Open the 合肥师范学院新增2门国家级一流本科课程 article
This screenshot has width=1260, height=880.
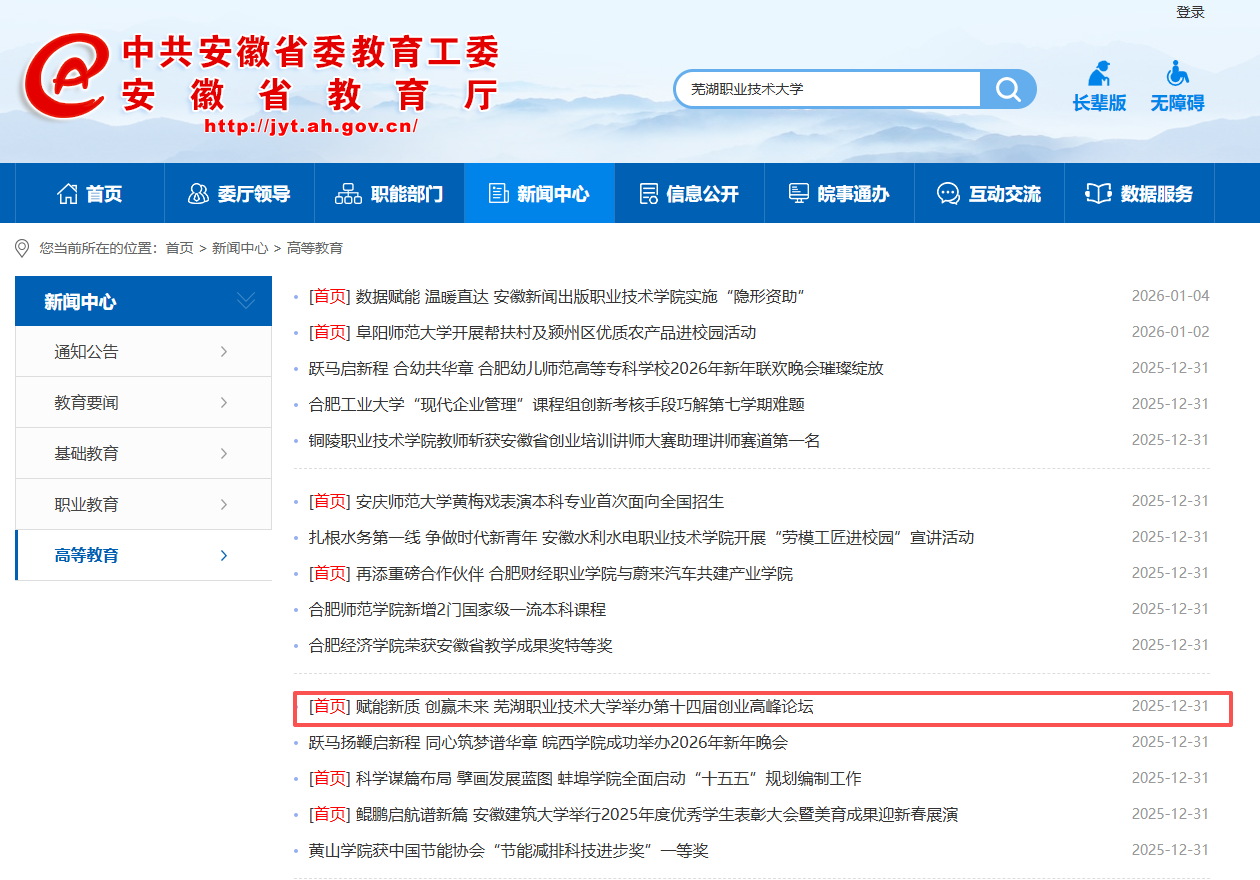click(x=457, y=609)
